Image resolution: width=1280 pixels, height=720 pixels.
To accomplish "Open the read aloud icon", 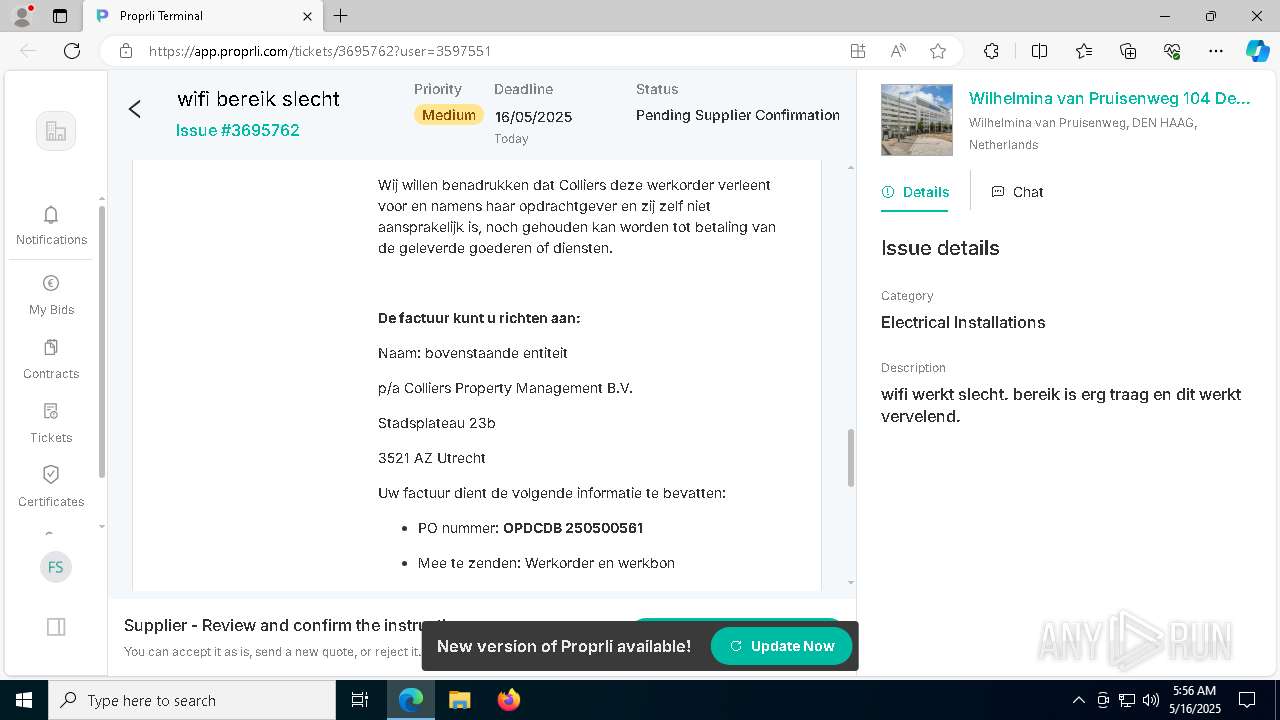I will pyautogui.click(x=898, y=51).
